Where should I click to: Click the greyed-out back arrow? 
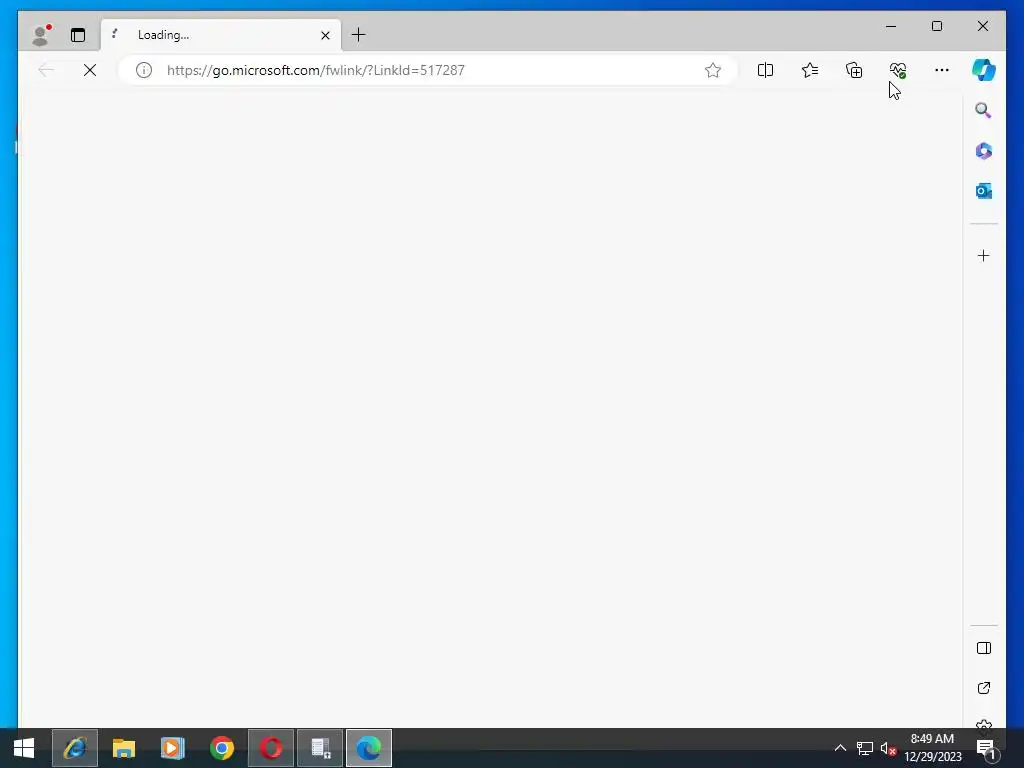coord(46,70)
